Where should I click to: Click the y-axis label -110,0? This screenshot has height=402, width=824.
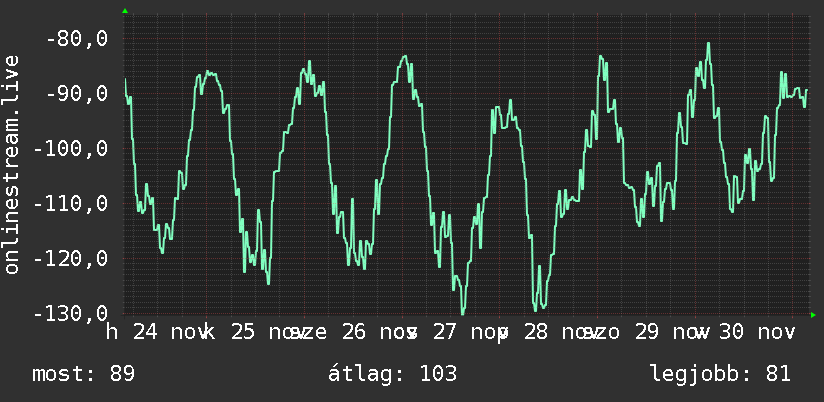coord(70,203)
